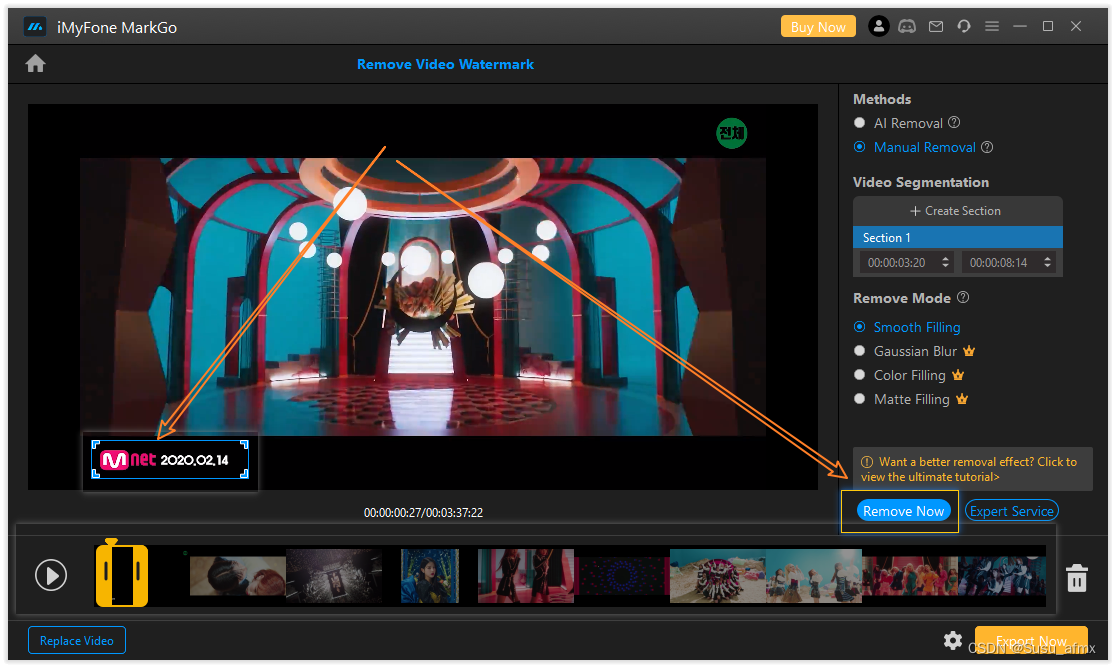
Task: Click Replace Video button
Action: click(x=77, y=640)
